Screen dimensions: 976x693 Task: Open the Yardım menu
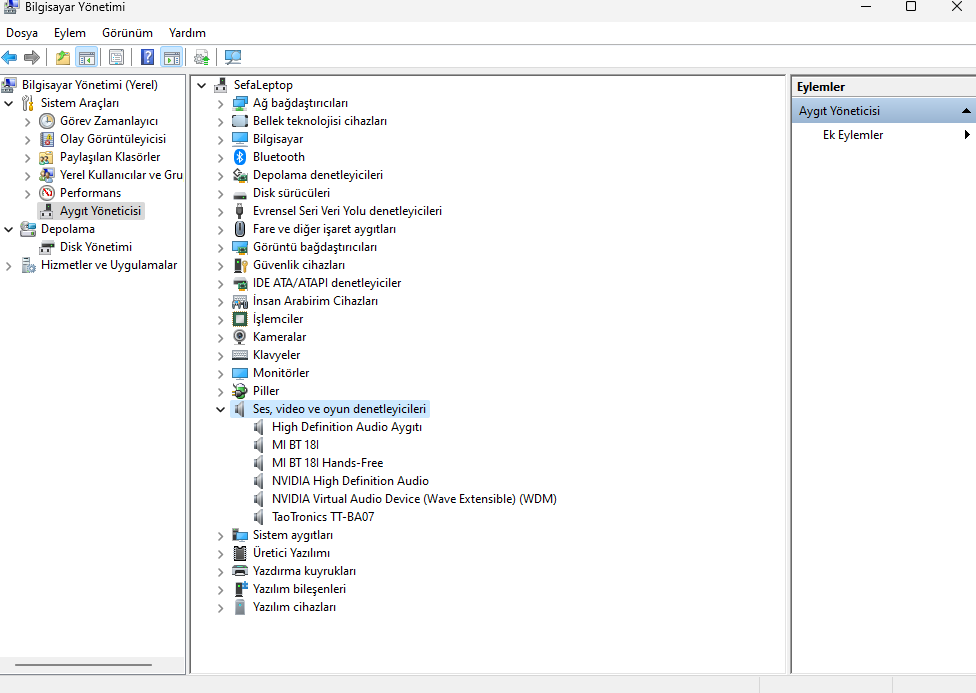(187, 33)
